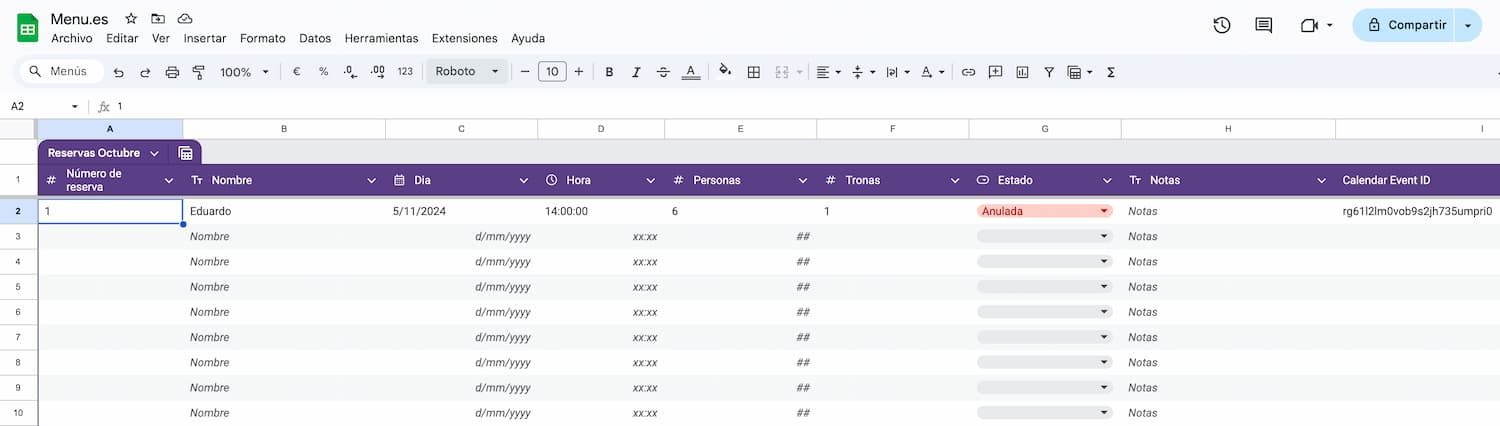Open the 123 number formats menu

click(x=405, y=72)
